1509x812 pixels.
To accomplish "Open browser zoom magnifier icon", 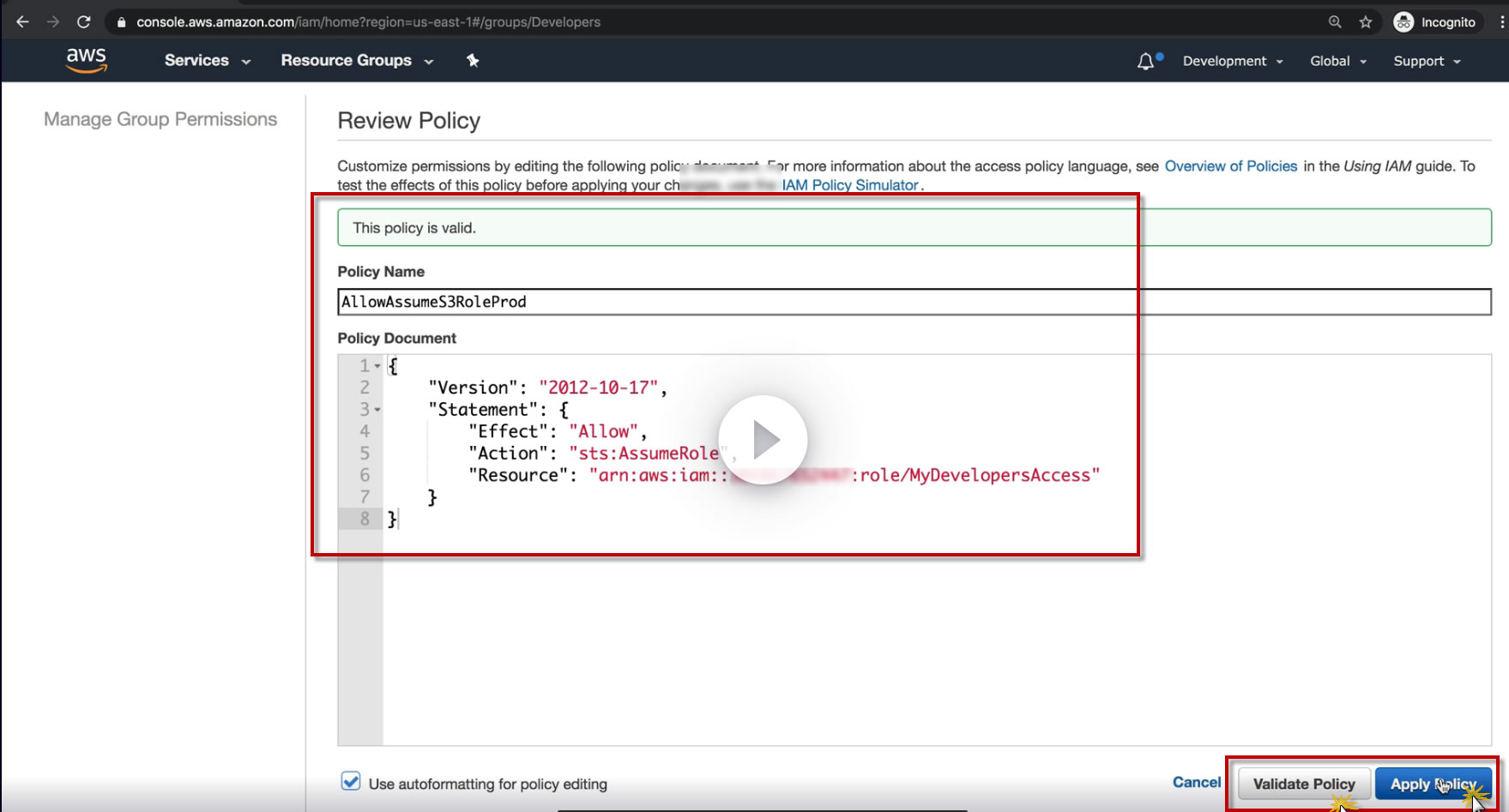I will [1335, 22].
